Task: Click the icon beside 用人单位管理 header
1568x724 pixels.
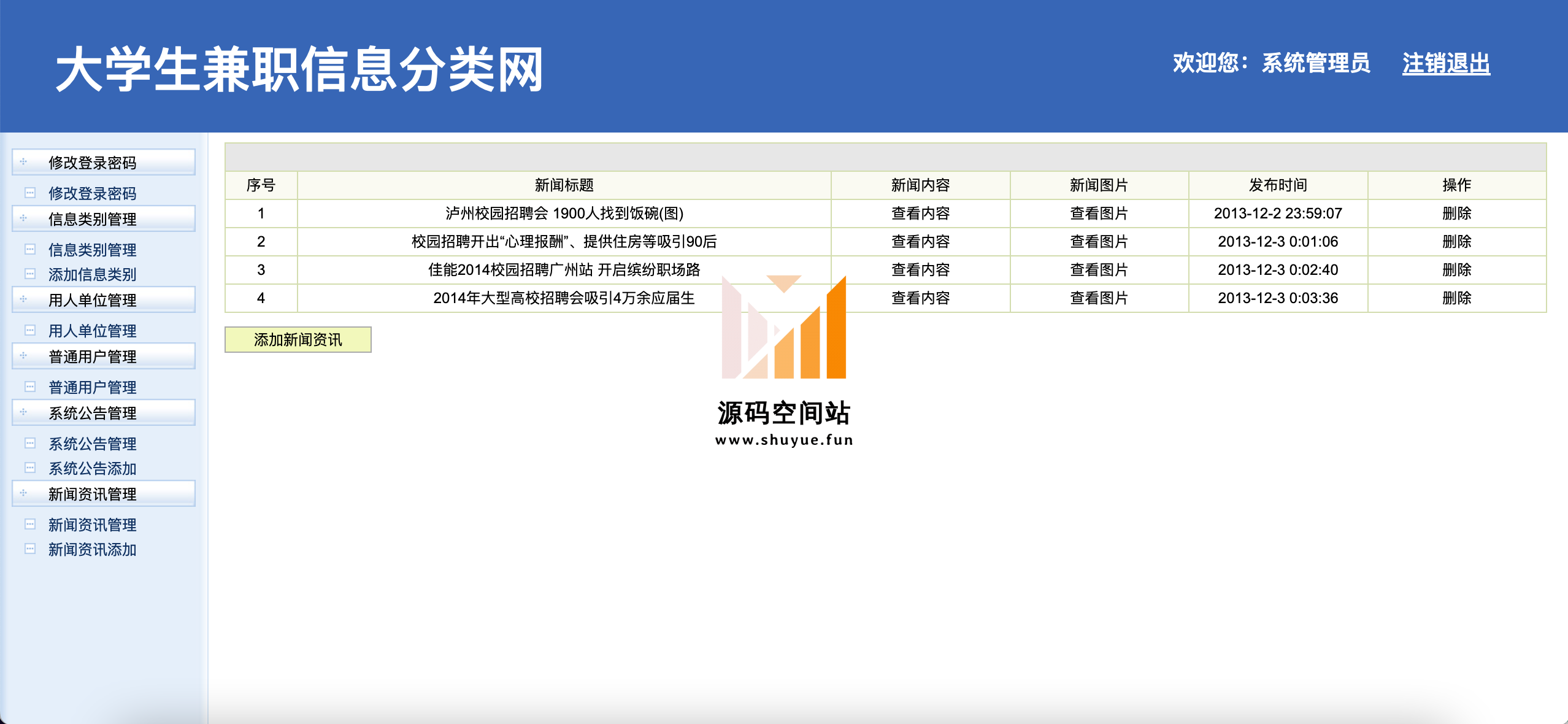Action: tap(23, 299)
